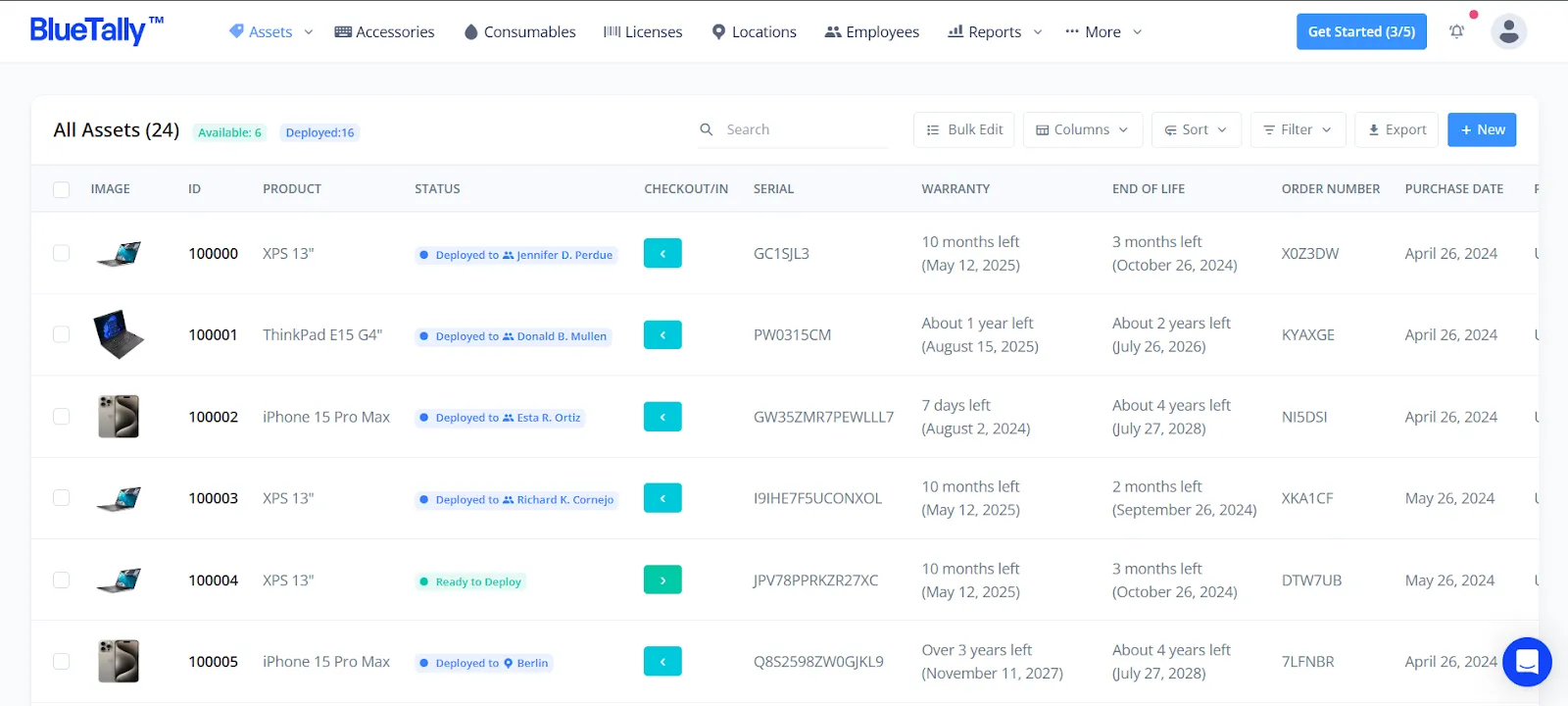1568x706 pixels.
Task: Open ThinkPad image of asset 100001
Action: coord(119,334)
